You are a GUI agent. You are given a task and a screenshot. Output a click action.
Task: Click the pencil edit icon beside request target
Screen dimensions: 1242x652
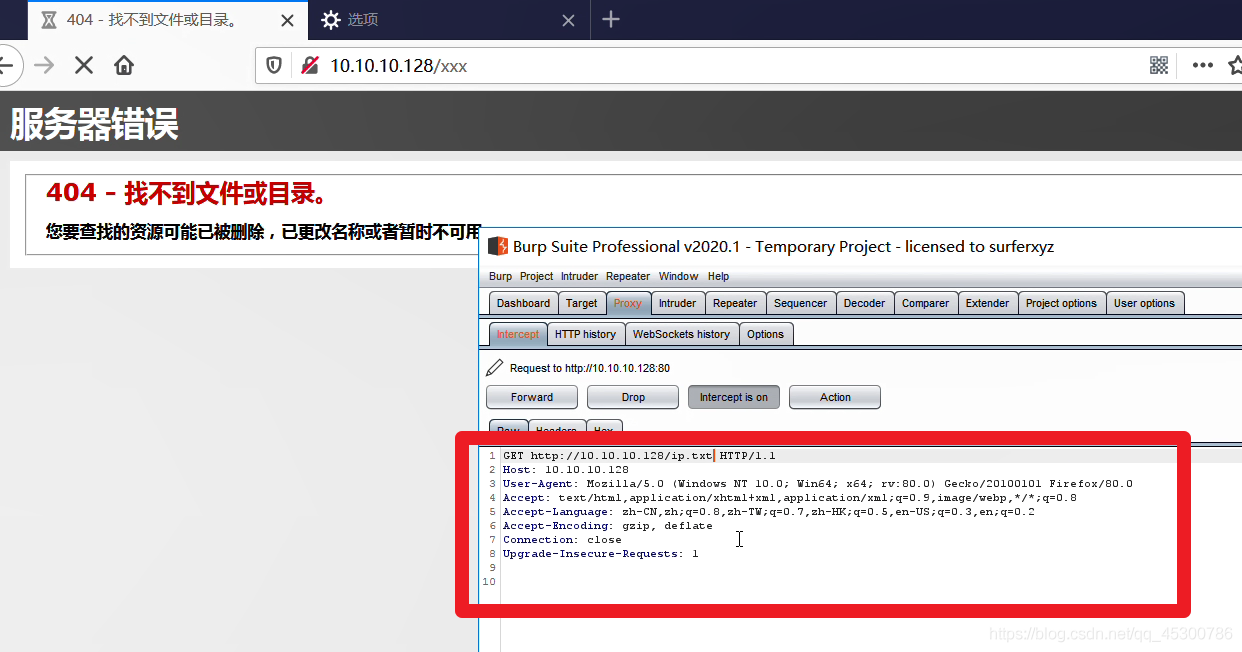496,368
